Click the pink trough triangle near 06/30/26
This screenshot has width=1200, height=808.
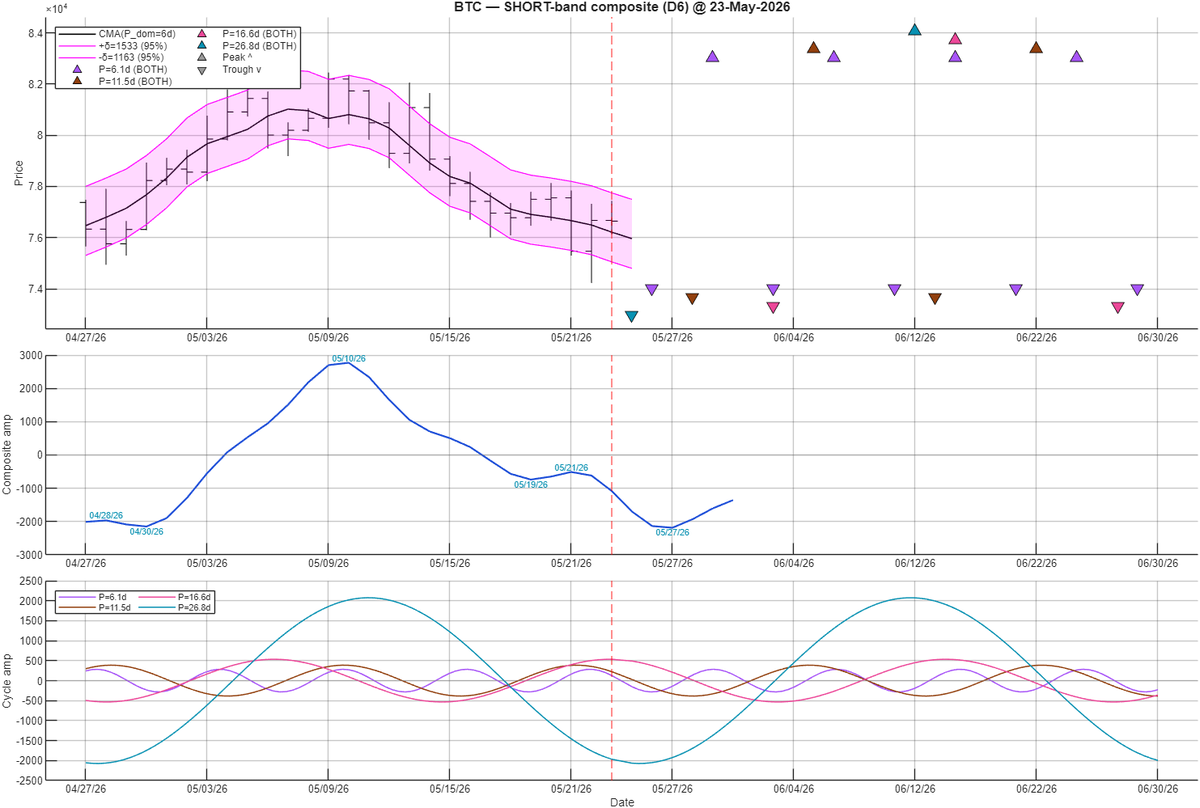point(1117,307)
